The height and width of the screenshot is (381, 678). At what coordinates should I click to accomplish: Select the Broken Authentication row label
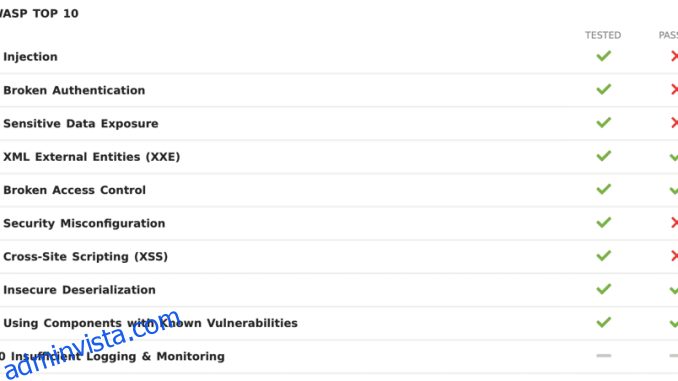74,90
